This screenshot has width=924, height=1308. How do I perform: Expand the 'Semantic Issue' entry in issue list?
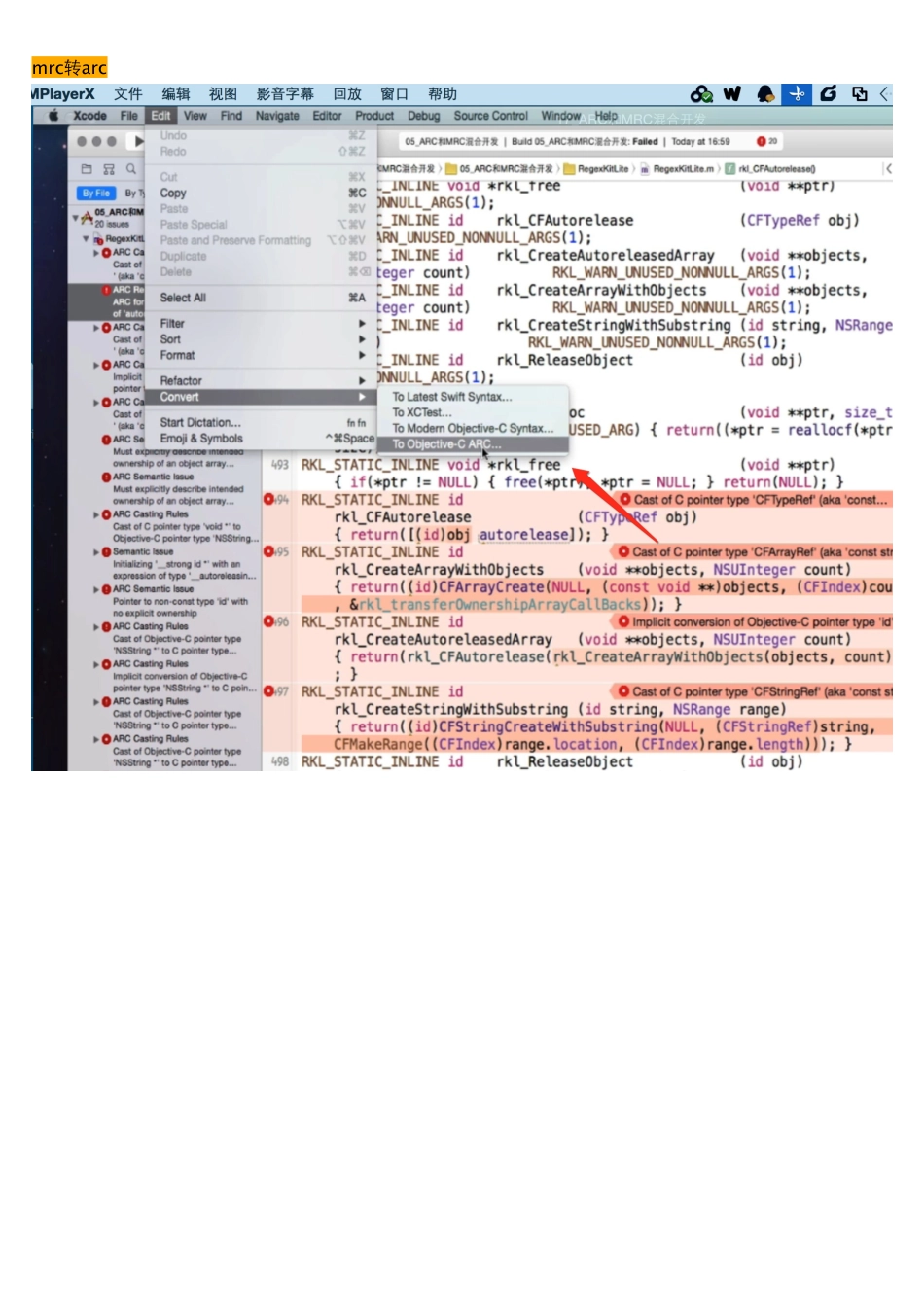pos(95,552)
